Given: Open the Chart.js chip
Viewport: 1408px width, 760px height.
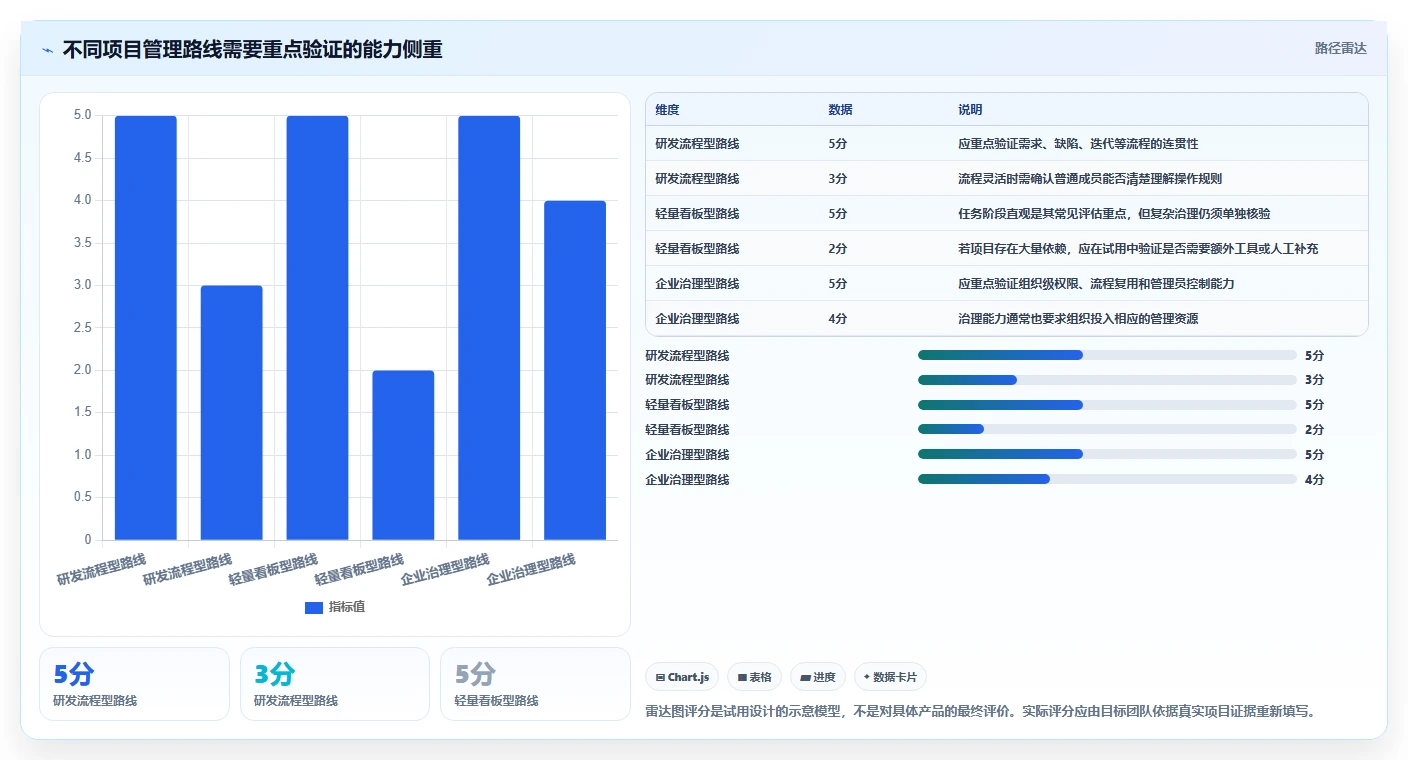Looking at the screenshot, I should pyautogui.click(x=682, y=677).
